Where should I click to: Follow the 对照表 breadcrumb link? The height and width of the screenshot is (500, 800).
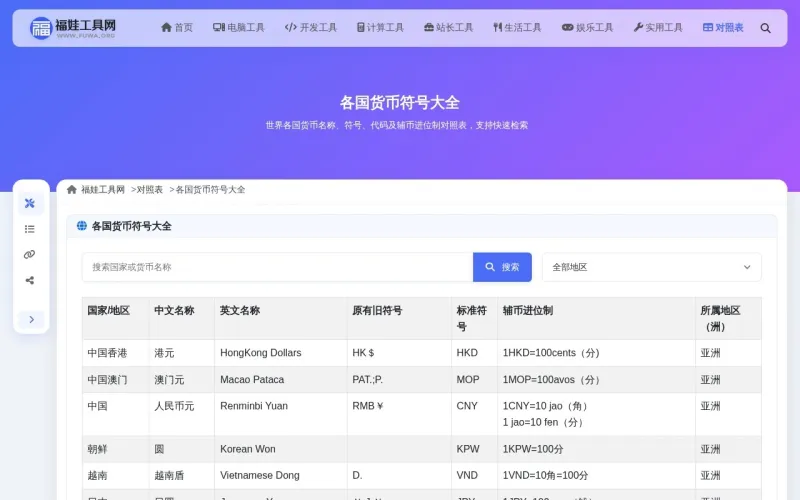(149, 189)
